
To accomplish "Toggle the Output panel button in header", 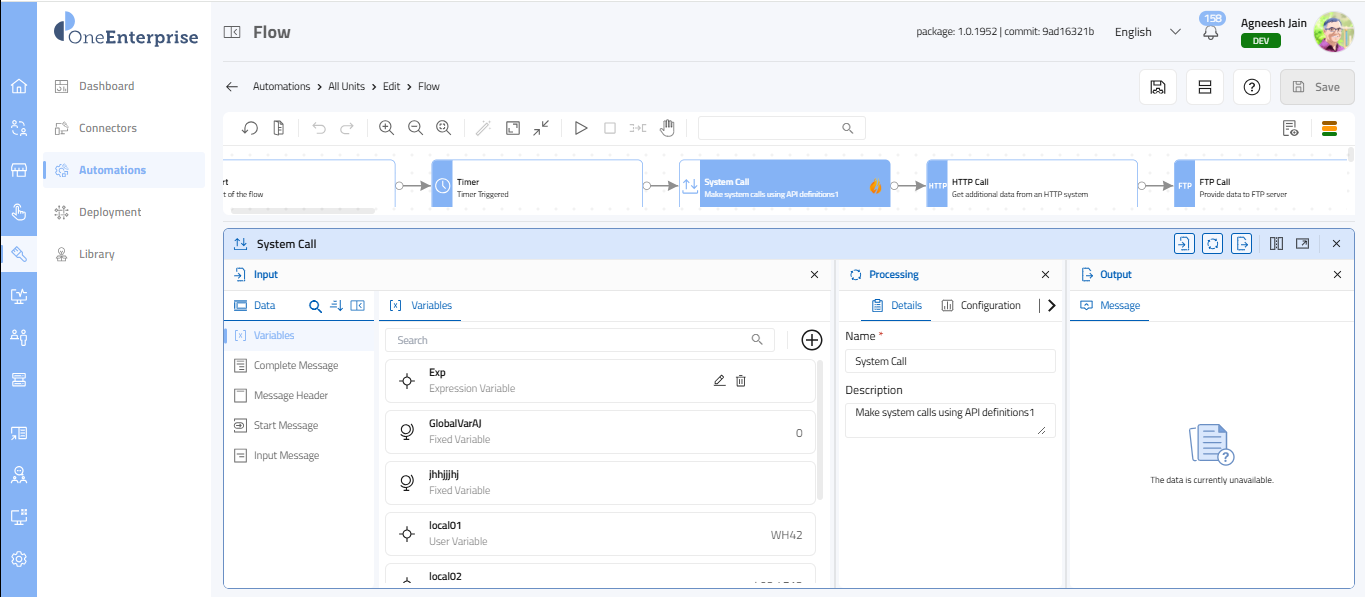I will [1241, 243].
